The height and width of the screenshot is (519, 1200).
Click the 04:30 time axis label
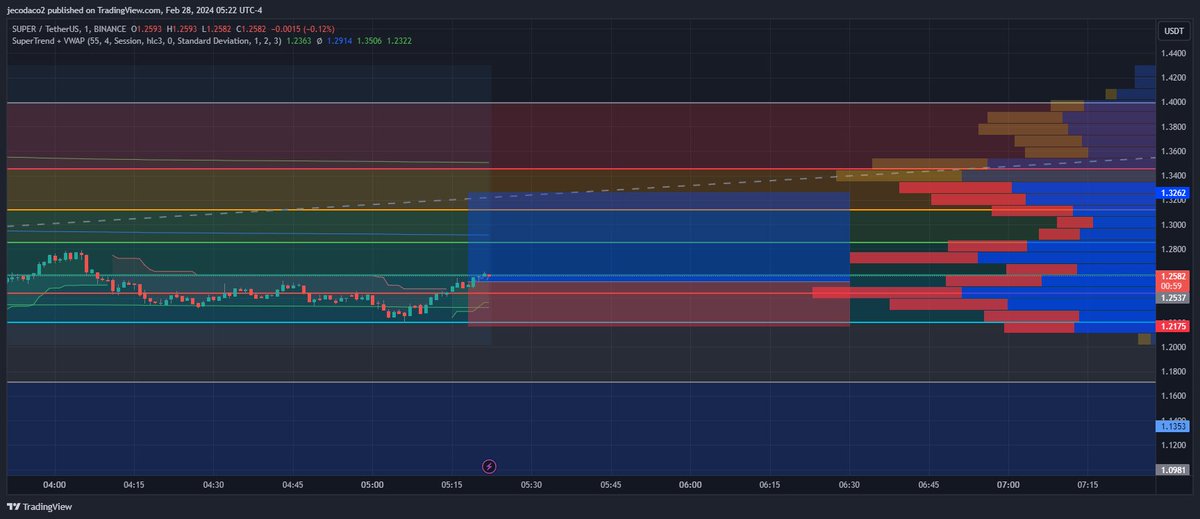[x=213, y=485]
